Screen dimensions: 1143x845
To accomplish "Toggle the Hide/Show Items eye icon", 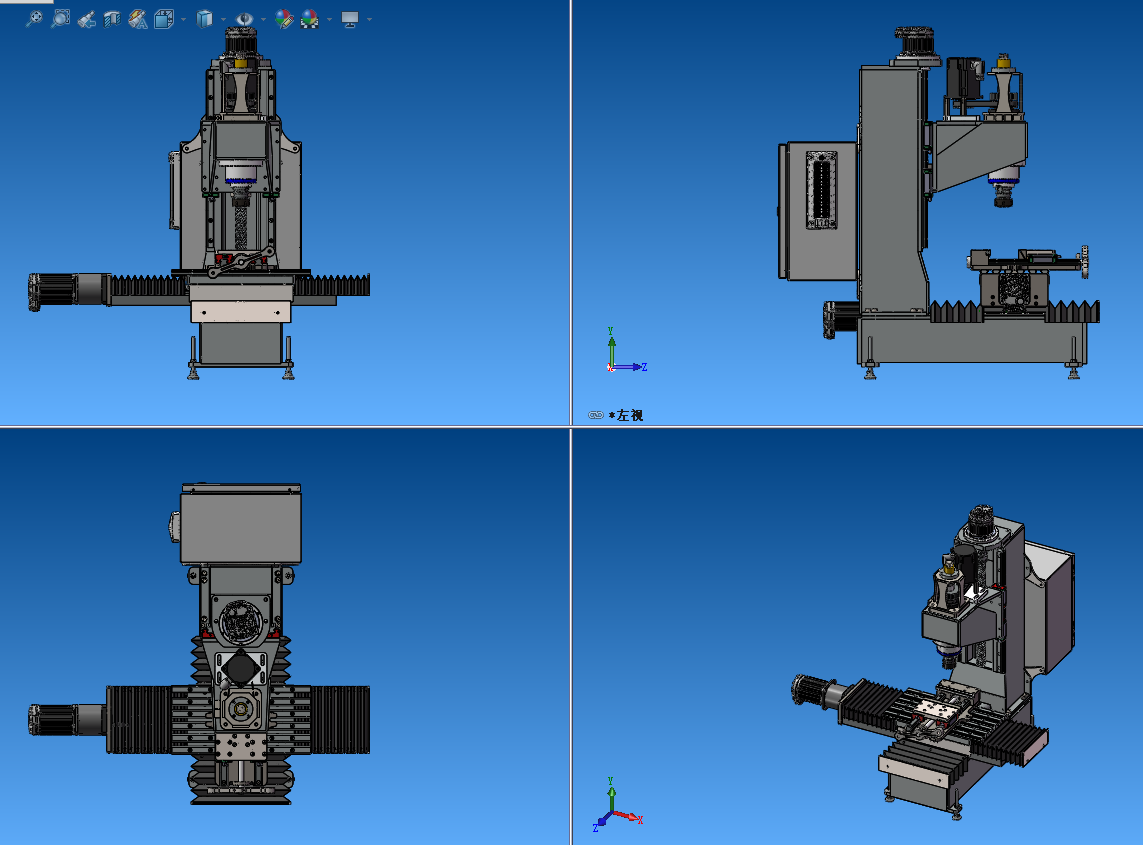I will (244, 18).
